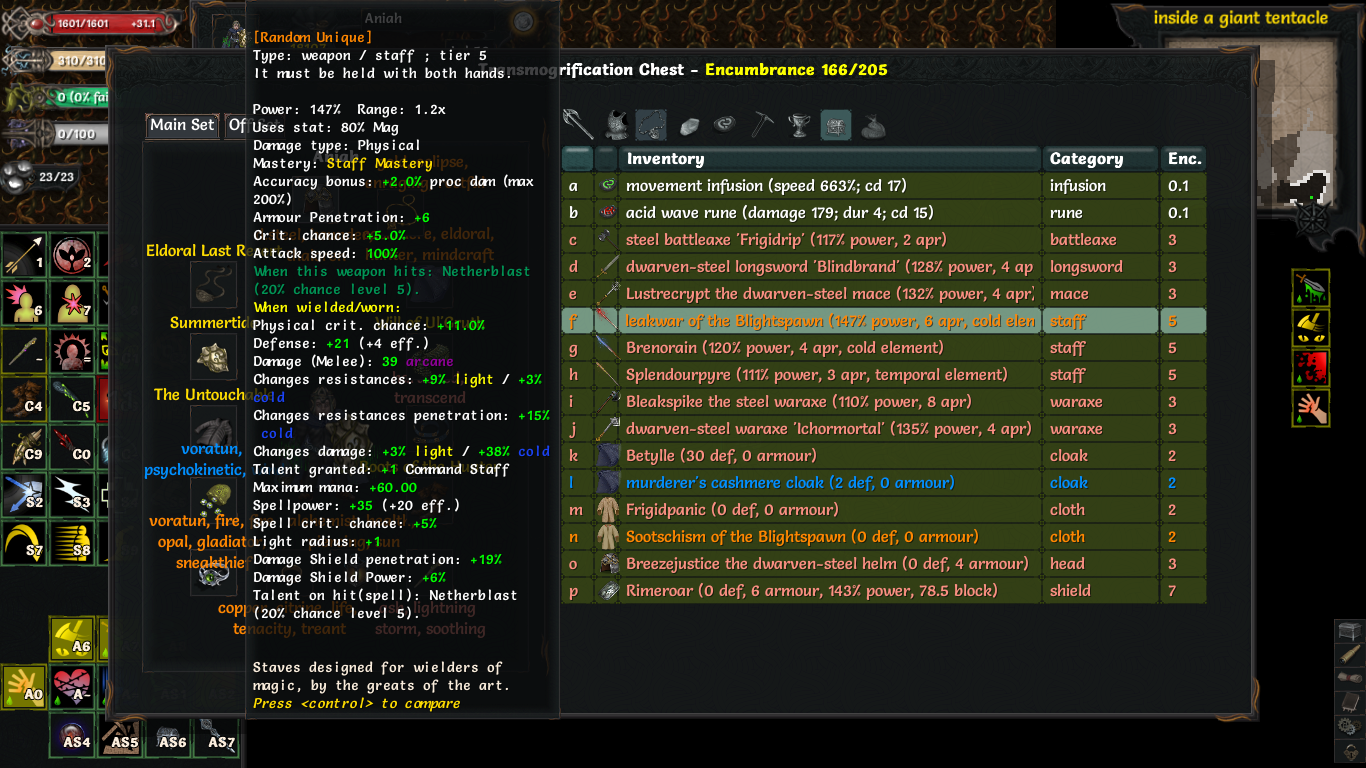The width and height of the screenshot is (1366, 768).
Task: Filter inventory by gems icon
Action: pos(689,124)
